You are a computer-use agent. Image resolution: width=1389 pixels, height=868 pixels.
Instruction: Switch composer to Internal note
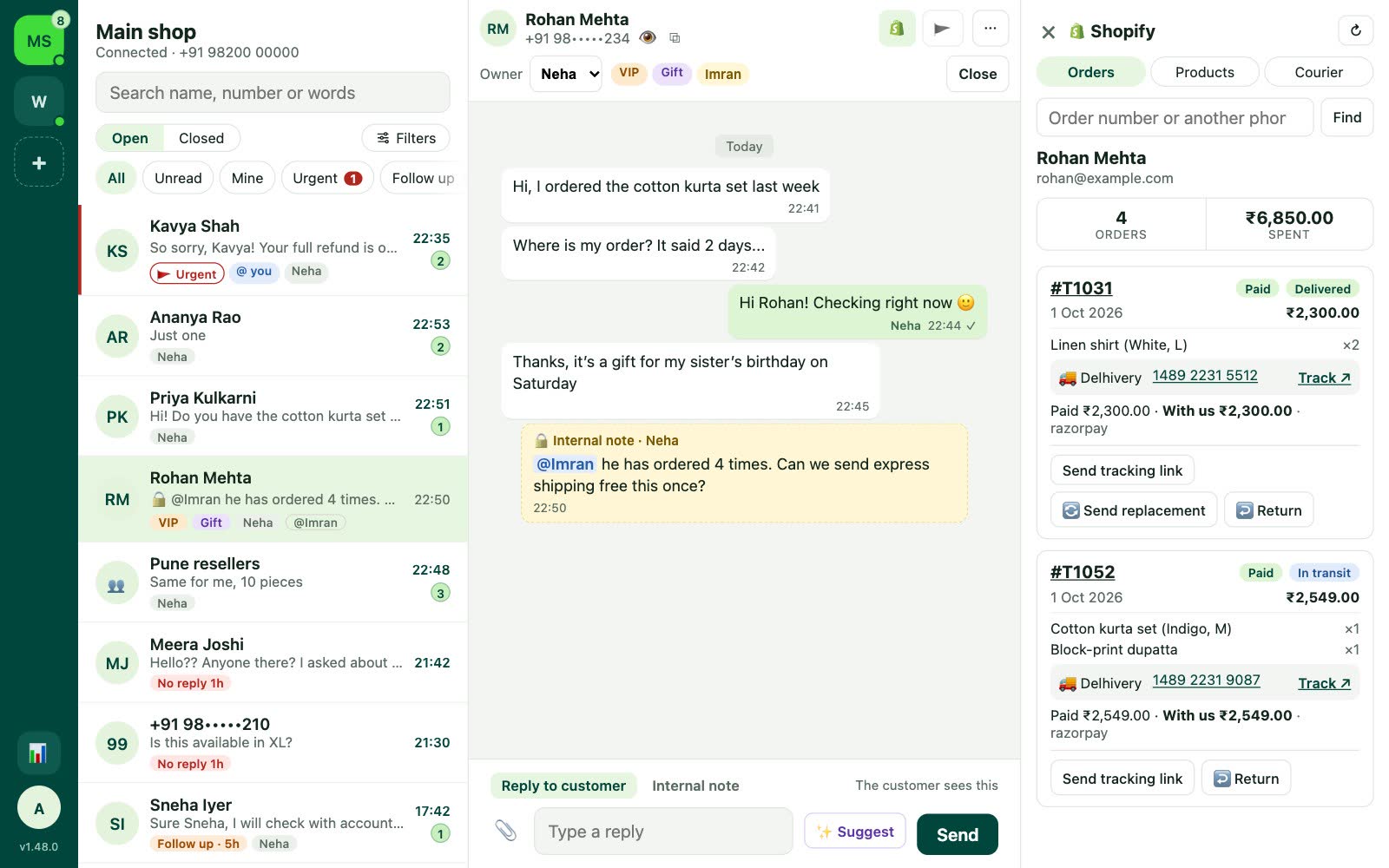[695, 786]
